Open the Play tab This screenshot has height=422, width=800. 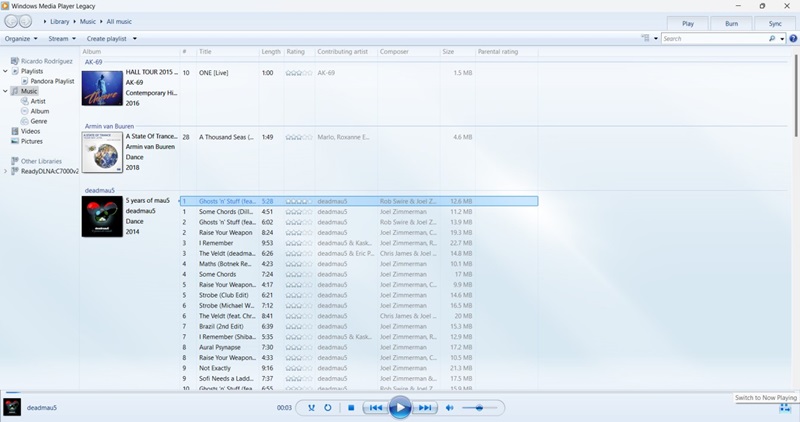(x=688, y=23)
